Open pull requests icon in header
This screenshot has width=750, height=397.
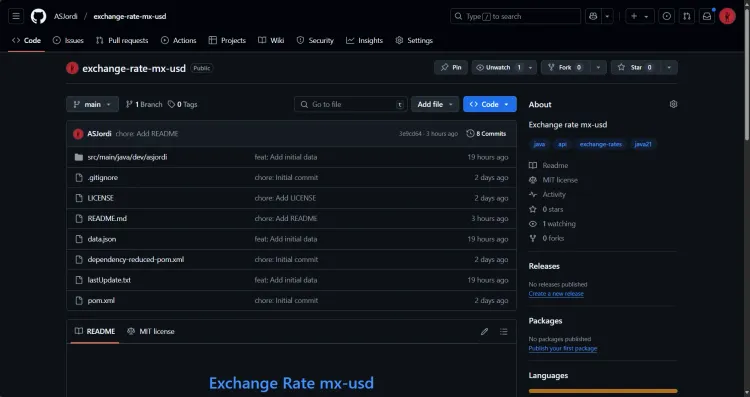point(687,16)
